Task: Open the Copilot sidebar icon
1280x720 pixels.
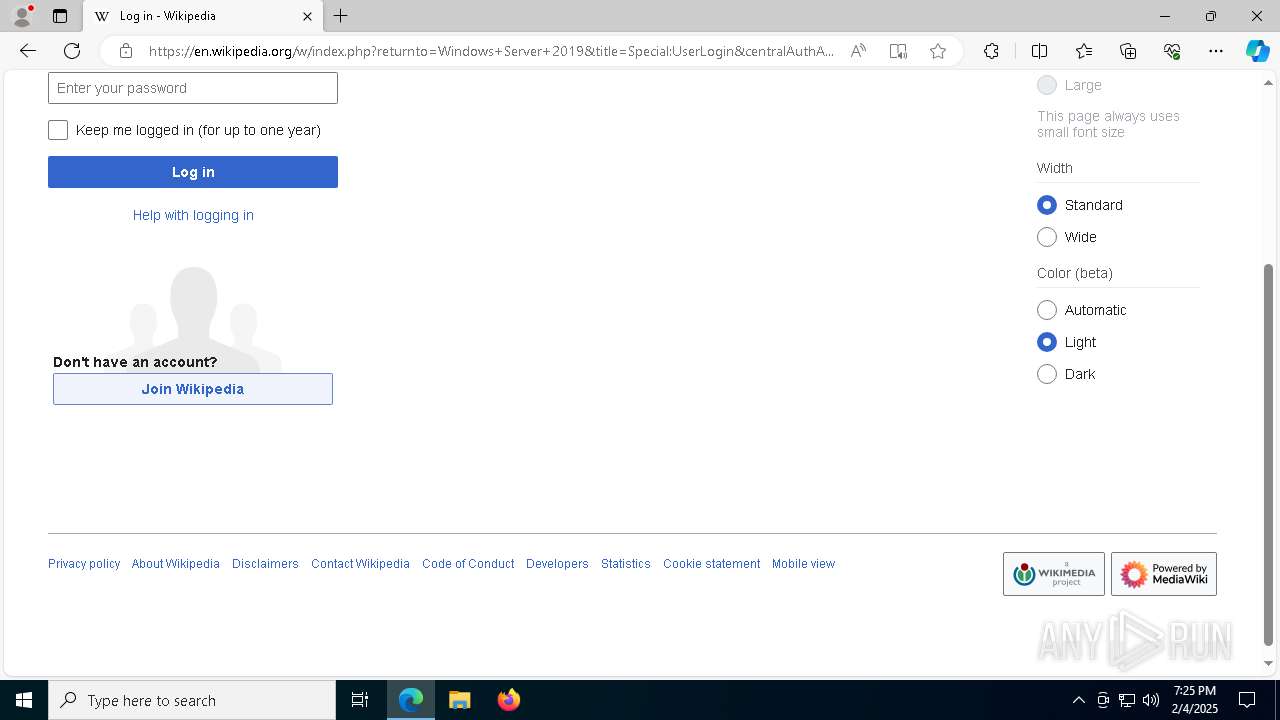Action: pos(1257,51)
